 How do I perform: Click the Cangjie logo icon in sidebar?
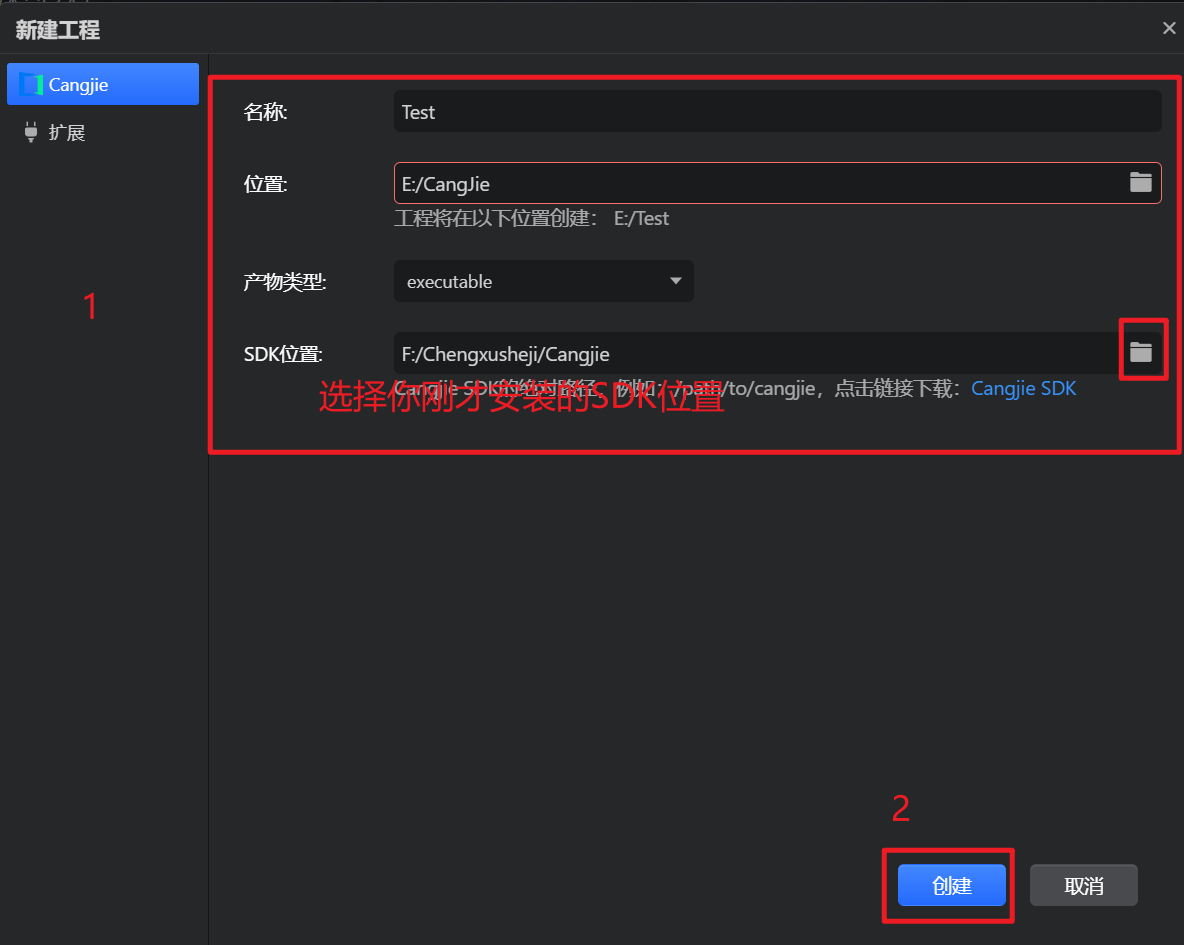[32, 85]
